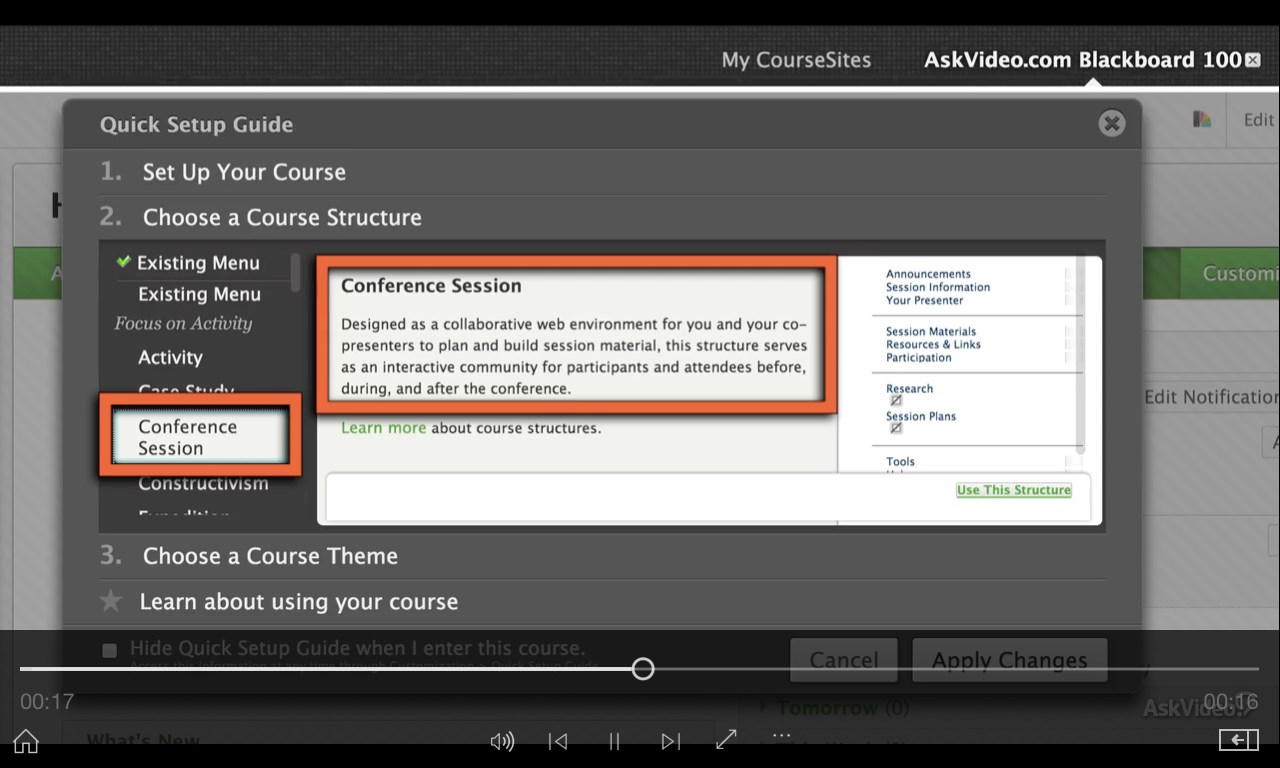Click Participation in preview menu
Image resolution: width=1280 pixels, height=768 pixels.
918,357
